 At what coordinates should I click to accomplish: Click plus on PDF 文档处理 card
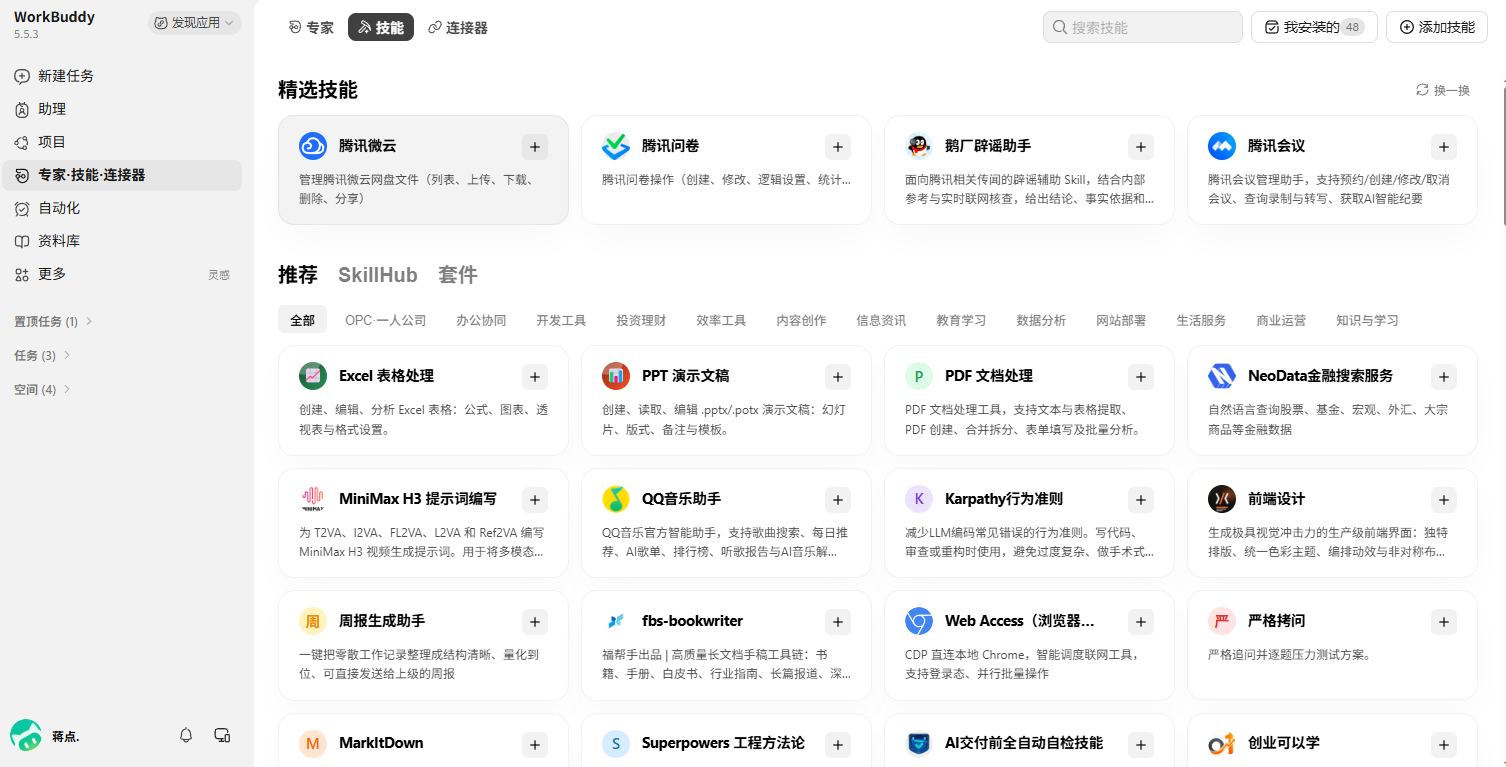point(1141,377)
